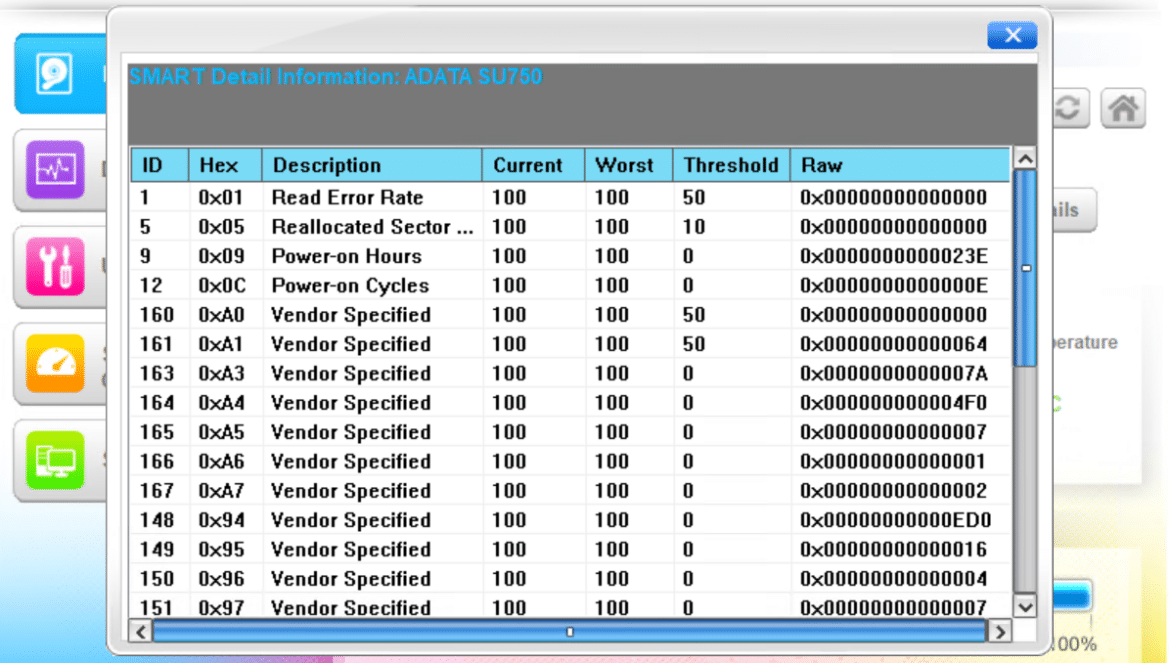Open the purple diagnostic scan sidebar icon
The image size is (1170, 663).
pos(55,169)
